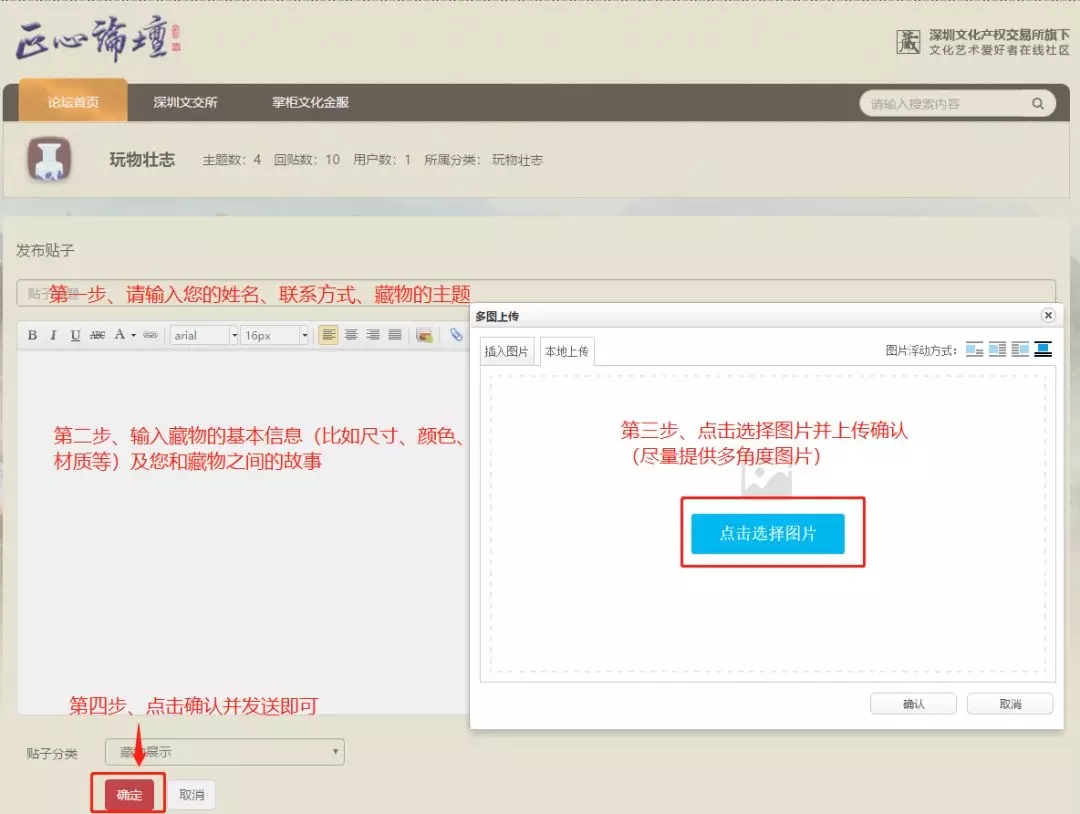Insert a hyperlink using the link icon
The width and height of the screenshot is (1080, 814).
pos(150,335)
